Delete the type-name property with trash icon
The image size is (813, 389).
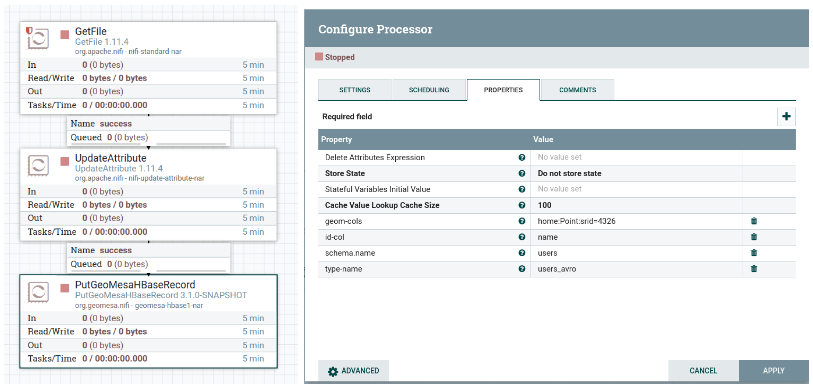click(x=754, y=269)
